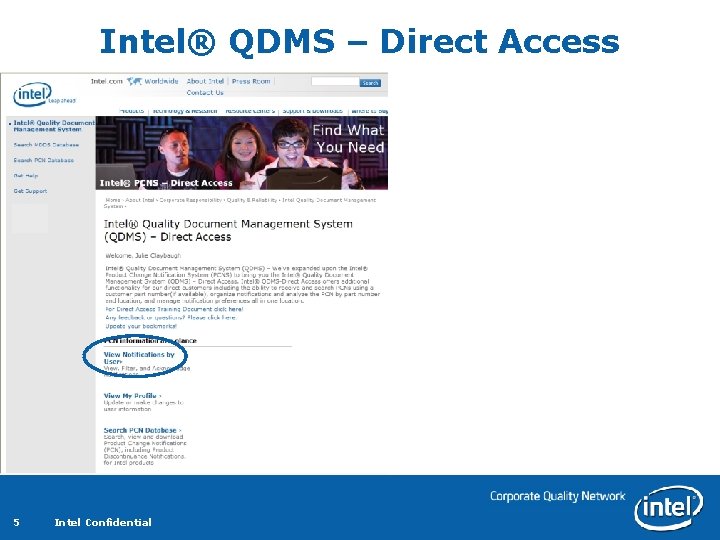This screenshot has width=720, height=540.
Task: Click the Welcome Julie Claybaugh text
Action: click(x=143, y=256)
